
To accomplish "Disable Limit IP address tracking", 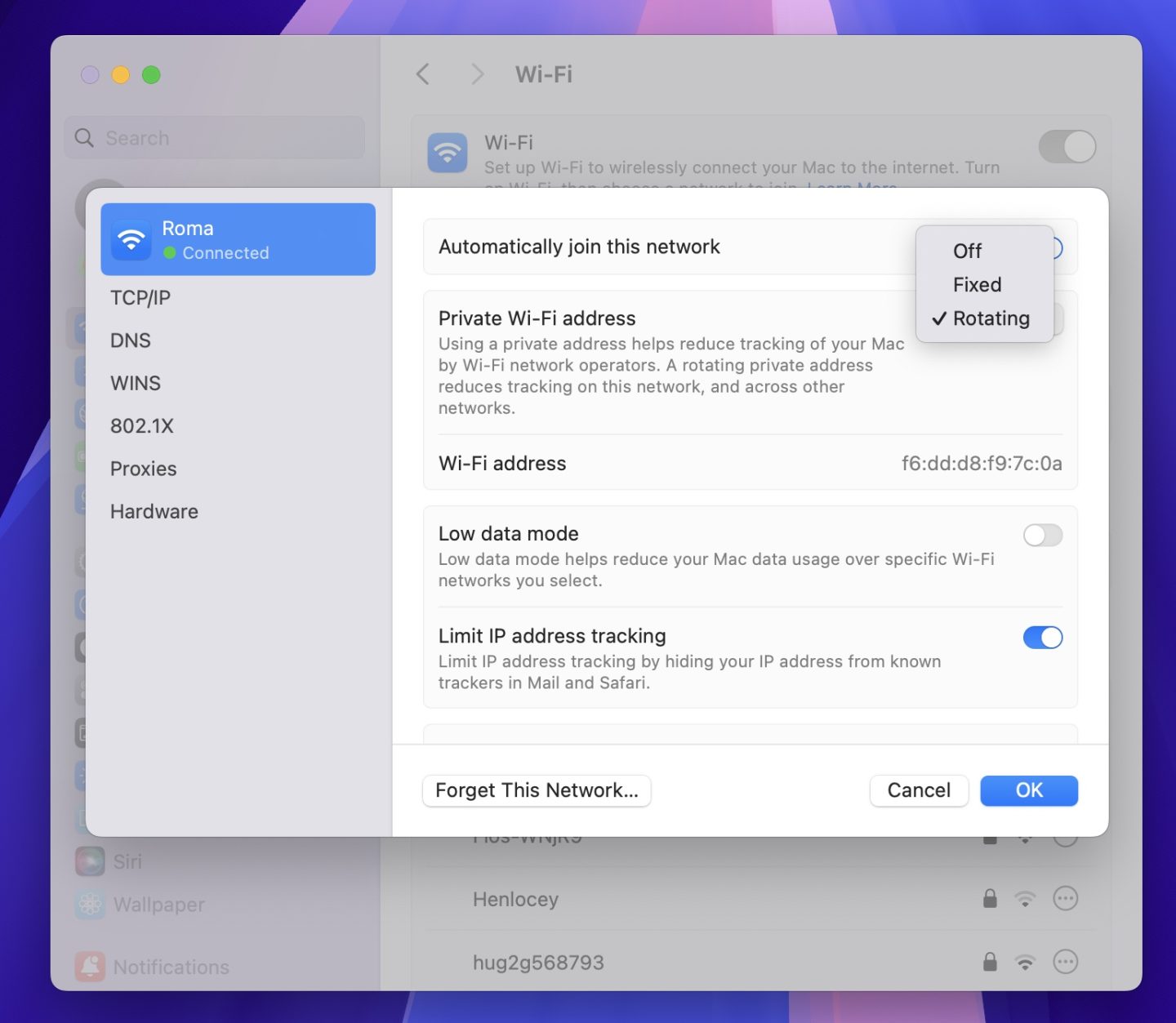I will (1042, 638).
